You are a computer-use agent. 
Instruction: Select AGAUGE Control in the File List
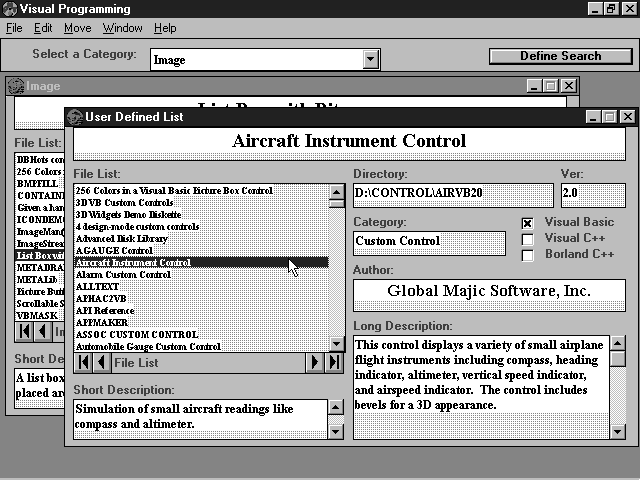coord(114,251)
